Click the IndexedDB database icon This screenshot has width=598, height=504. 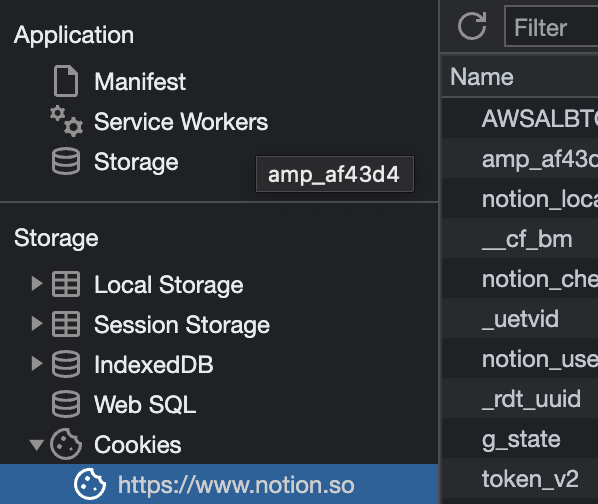(66, 364)
